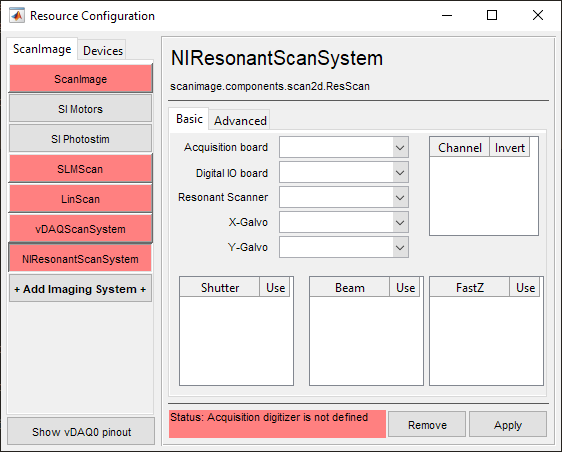
Task: Click the Digital IO board label
Action: [x=232, y=173]
